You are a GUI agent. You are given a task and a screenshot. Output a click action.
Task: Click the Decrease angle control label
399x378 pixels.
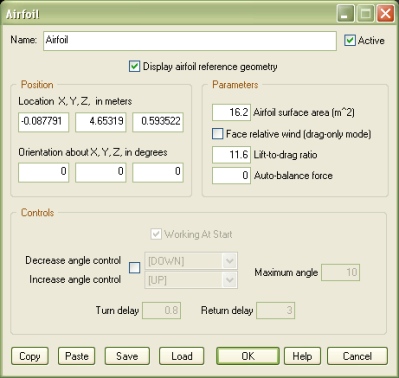tap(73, 260)
